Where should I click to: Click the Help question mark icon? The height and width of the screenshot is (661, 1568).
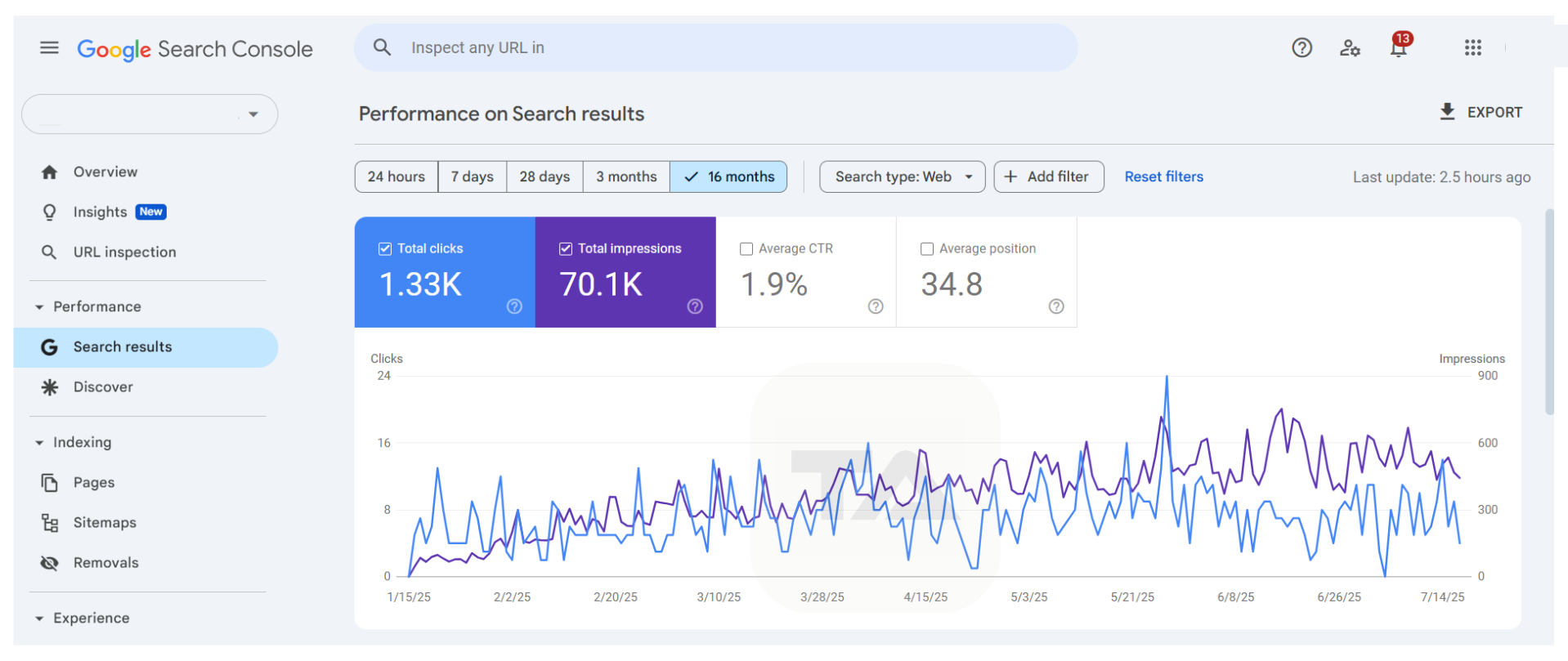coord(1301,48)
